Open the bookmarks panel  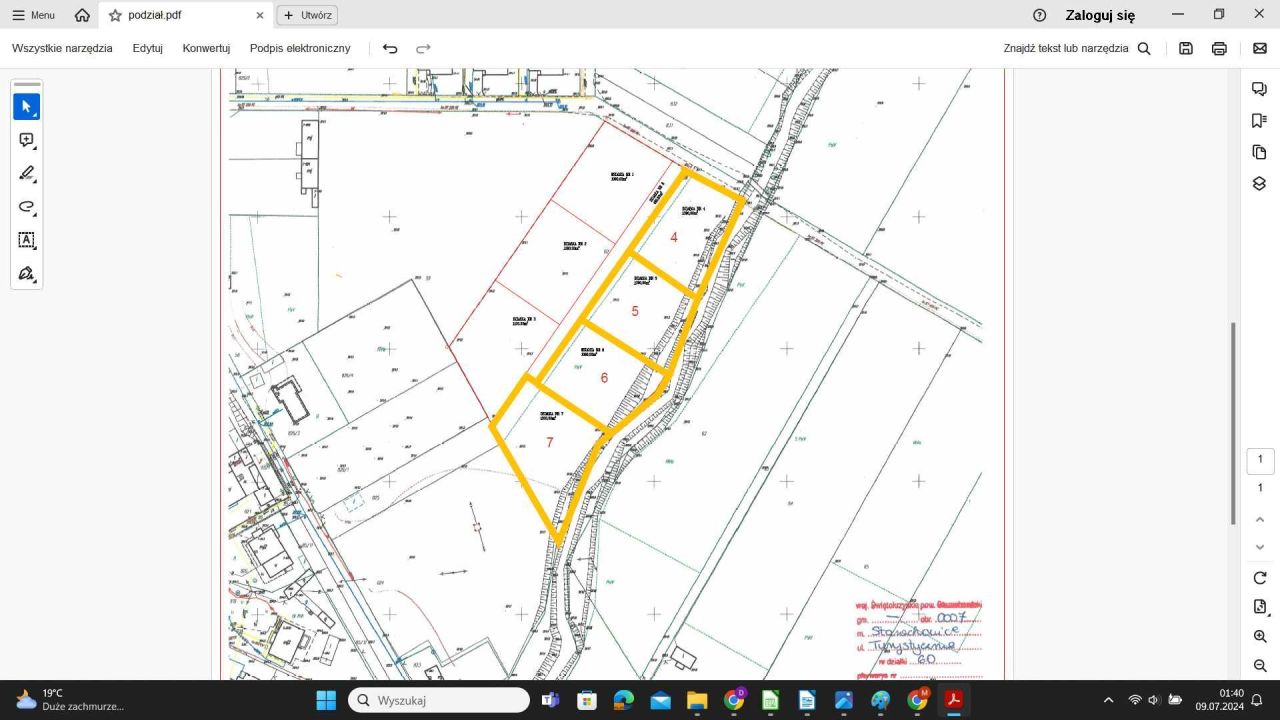click(x=1259, y=120)
